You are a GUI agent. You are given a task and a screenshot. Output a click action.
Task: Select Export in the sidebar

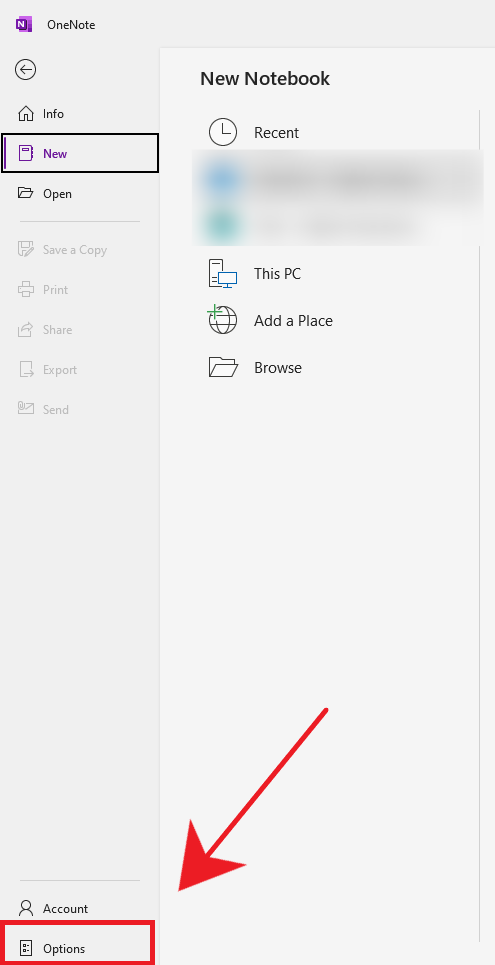coord(79,370)
